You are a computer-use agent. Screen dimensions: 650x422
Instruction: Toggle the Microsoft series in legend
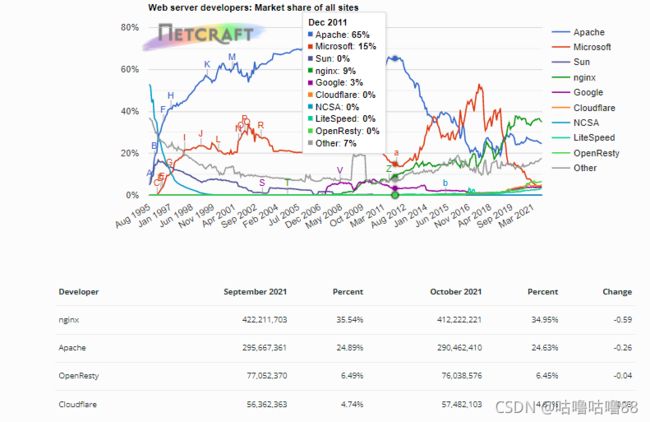[x=581, y=47]
